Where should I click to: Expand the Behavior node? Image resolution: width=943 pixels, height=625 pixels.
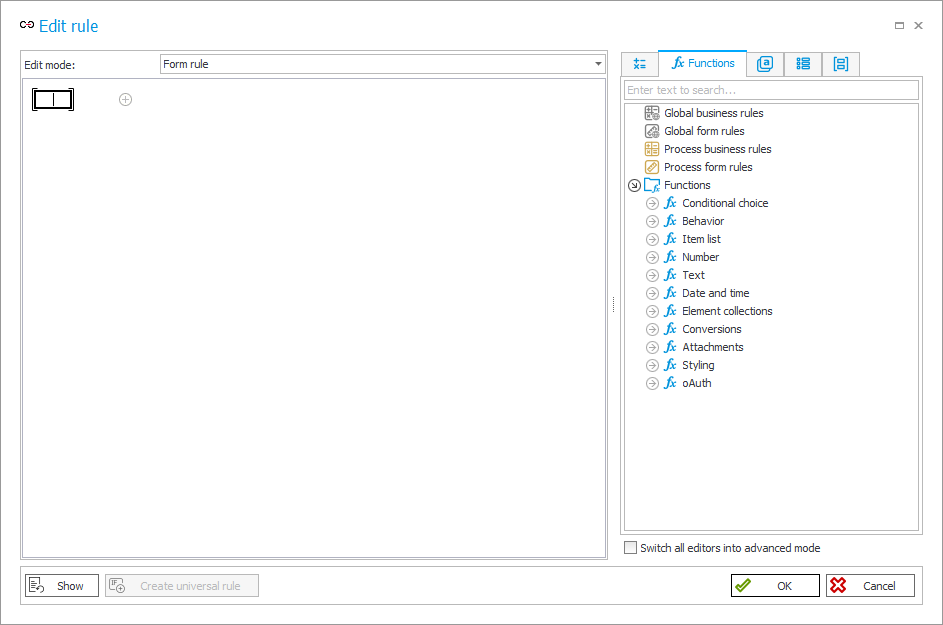(652, 221)
